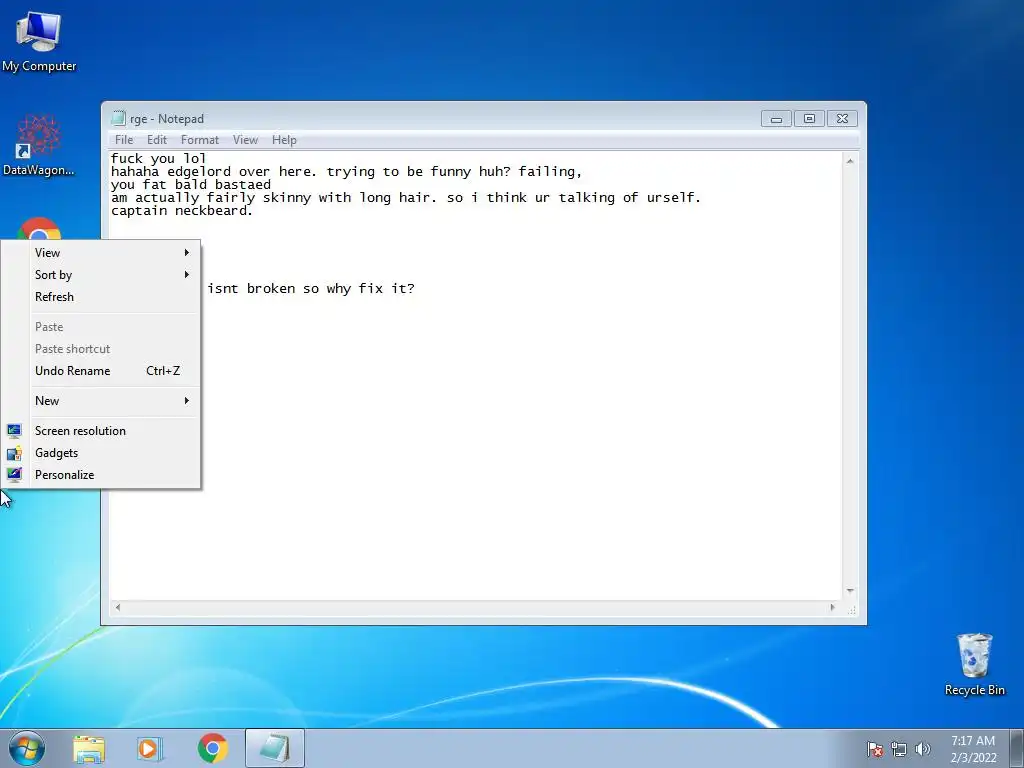Launch Chrome from the taskbar
Screen dimensions: 1024x768
tap(213, 748)
